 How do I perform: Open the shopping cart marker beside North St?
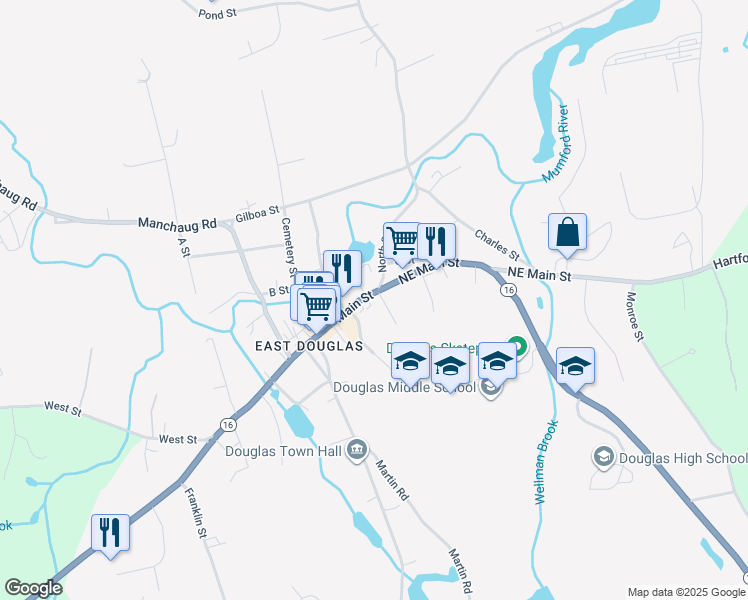point(402,242)
